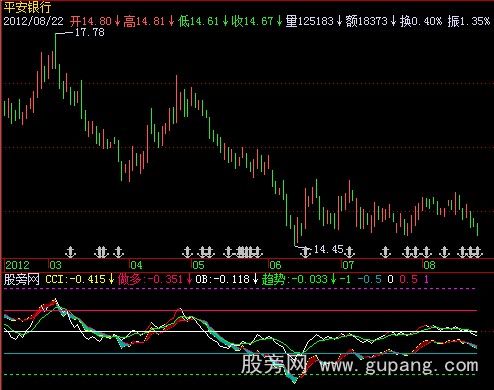
Task: Select the 2012 year marker on the time axis
Action: (17, 265)
